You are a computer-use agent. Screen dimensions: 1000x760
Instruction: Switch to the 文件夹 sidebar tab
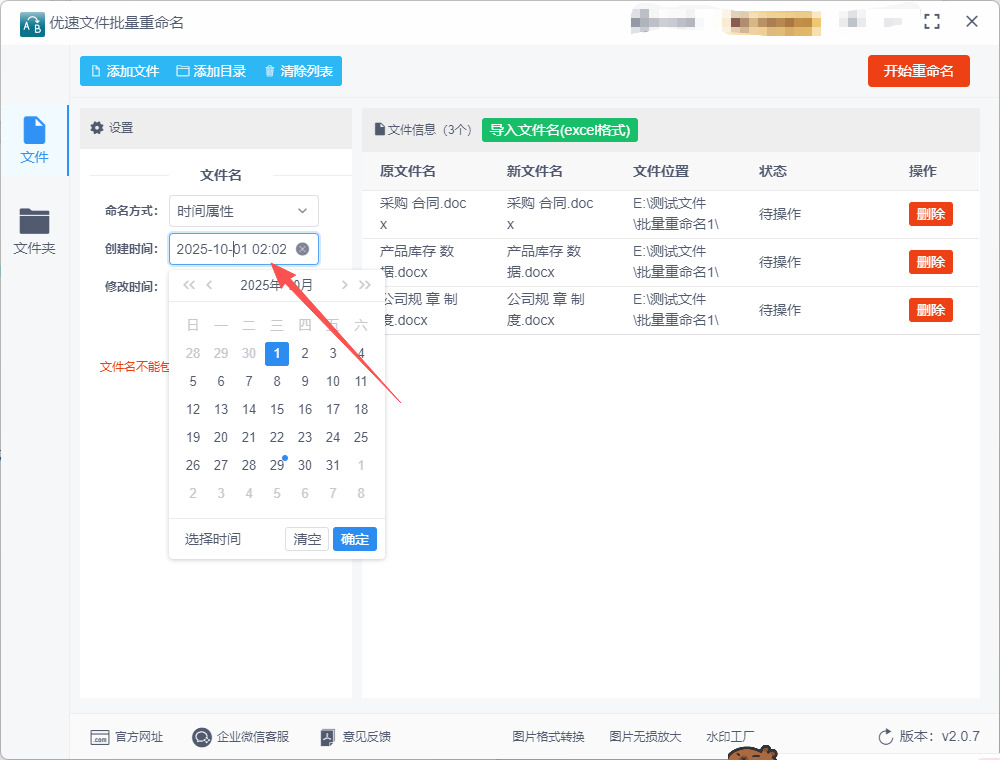pos(34,231)
